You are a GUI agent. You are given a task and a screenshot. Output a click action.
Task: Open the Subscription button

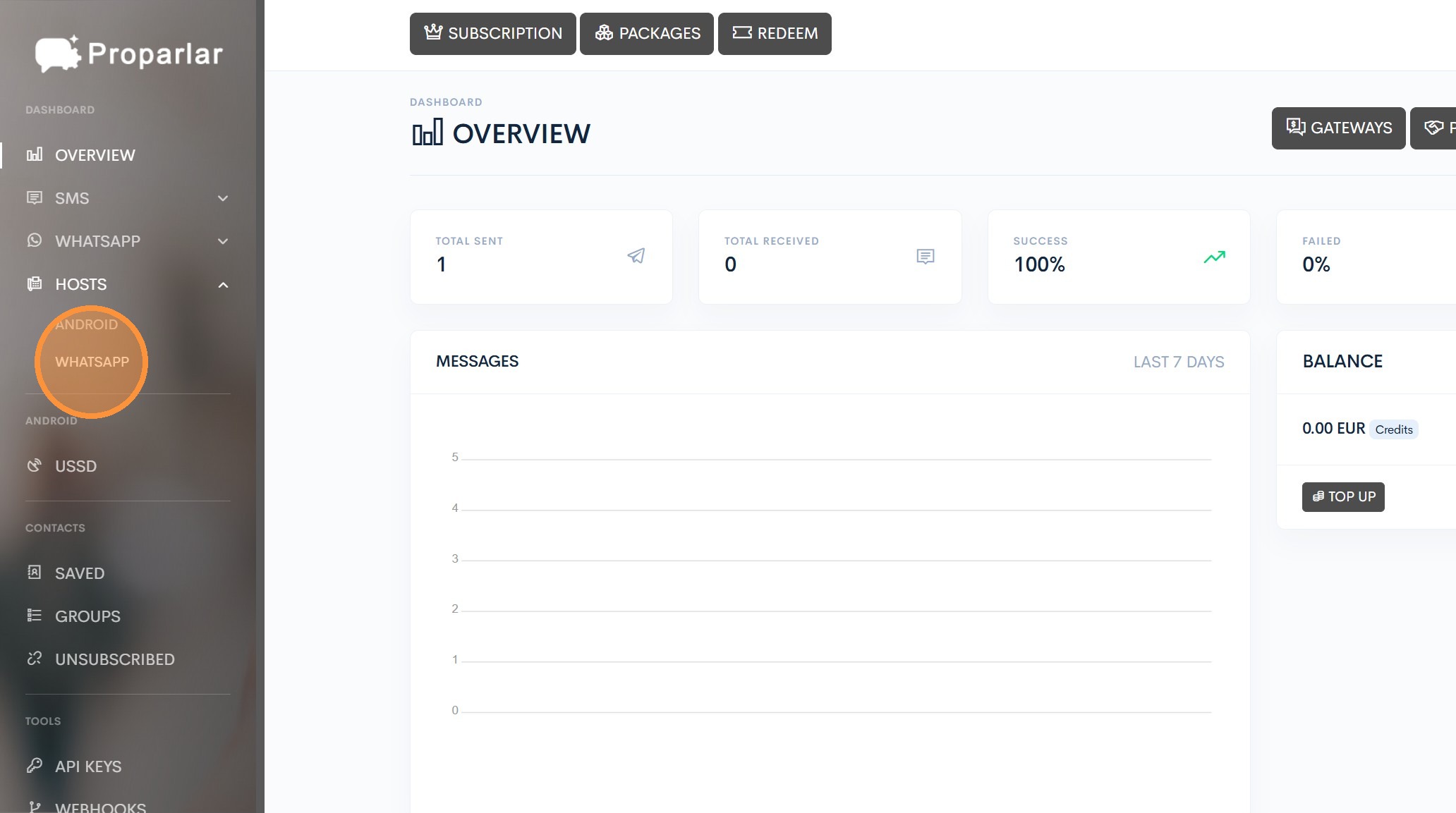pos(492,33)
